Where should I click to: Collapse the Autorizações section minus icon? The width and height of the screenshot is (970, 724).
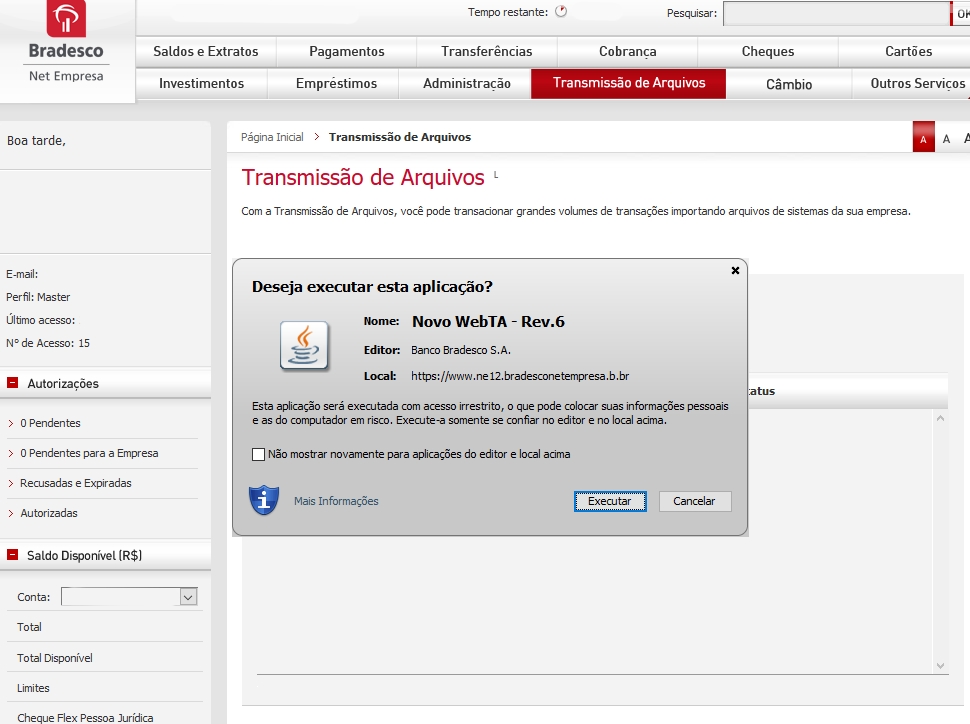[13, 383]
